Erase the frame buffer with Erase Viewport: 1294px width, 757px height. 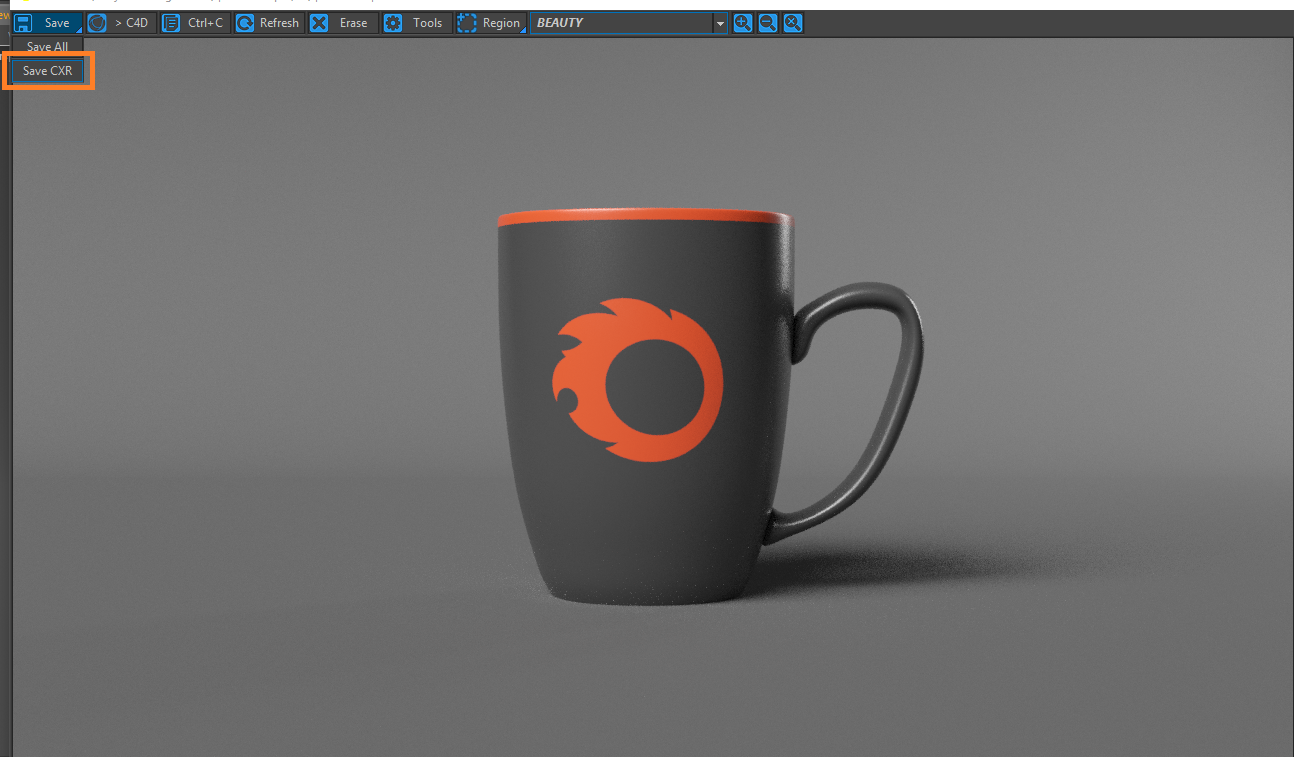tap(342, 23)
